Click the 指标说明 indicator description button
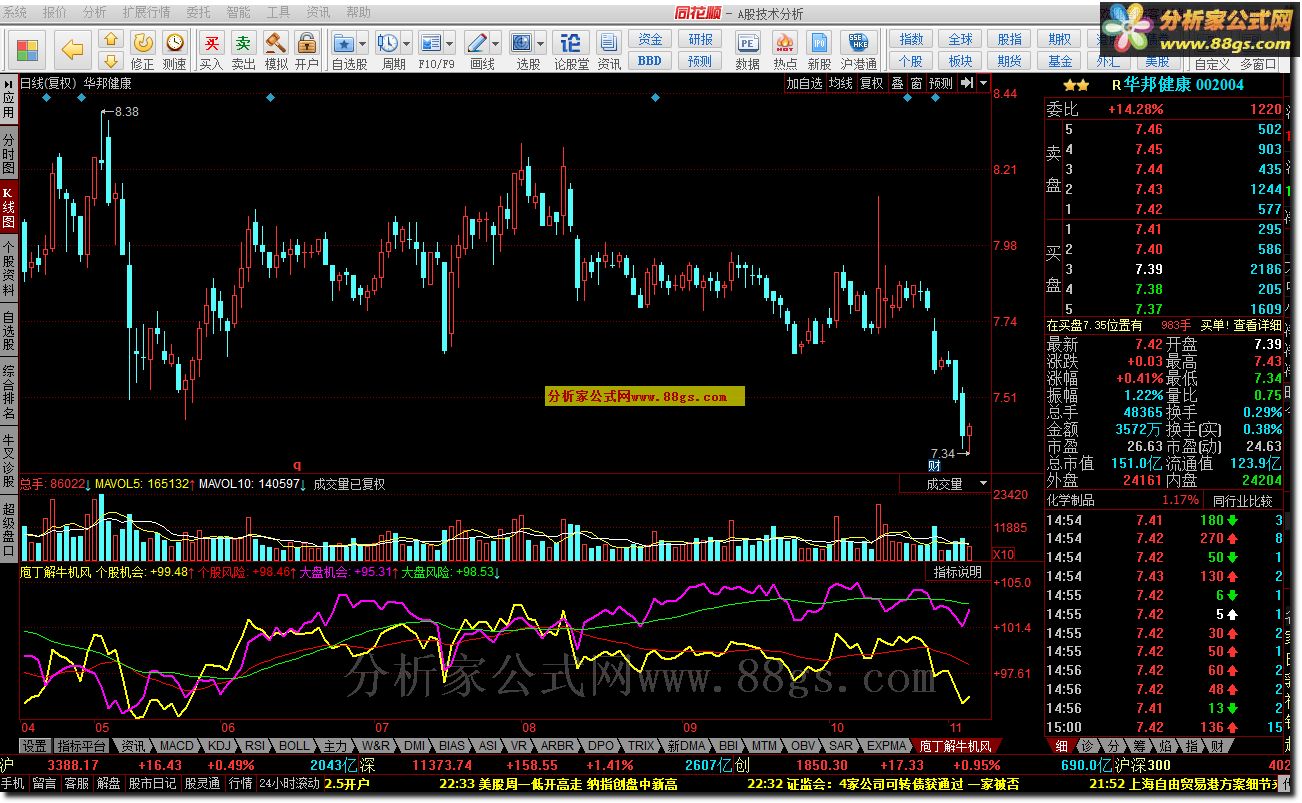This screenshot has height=803, width=1302. [957, 572]
